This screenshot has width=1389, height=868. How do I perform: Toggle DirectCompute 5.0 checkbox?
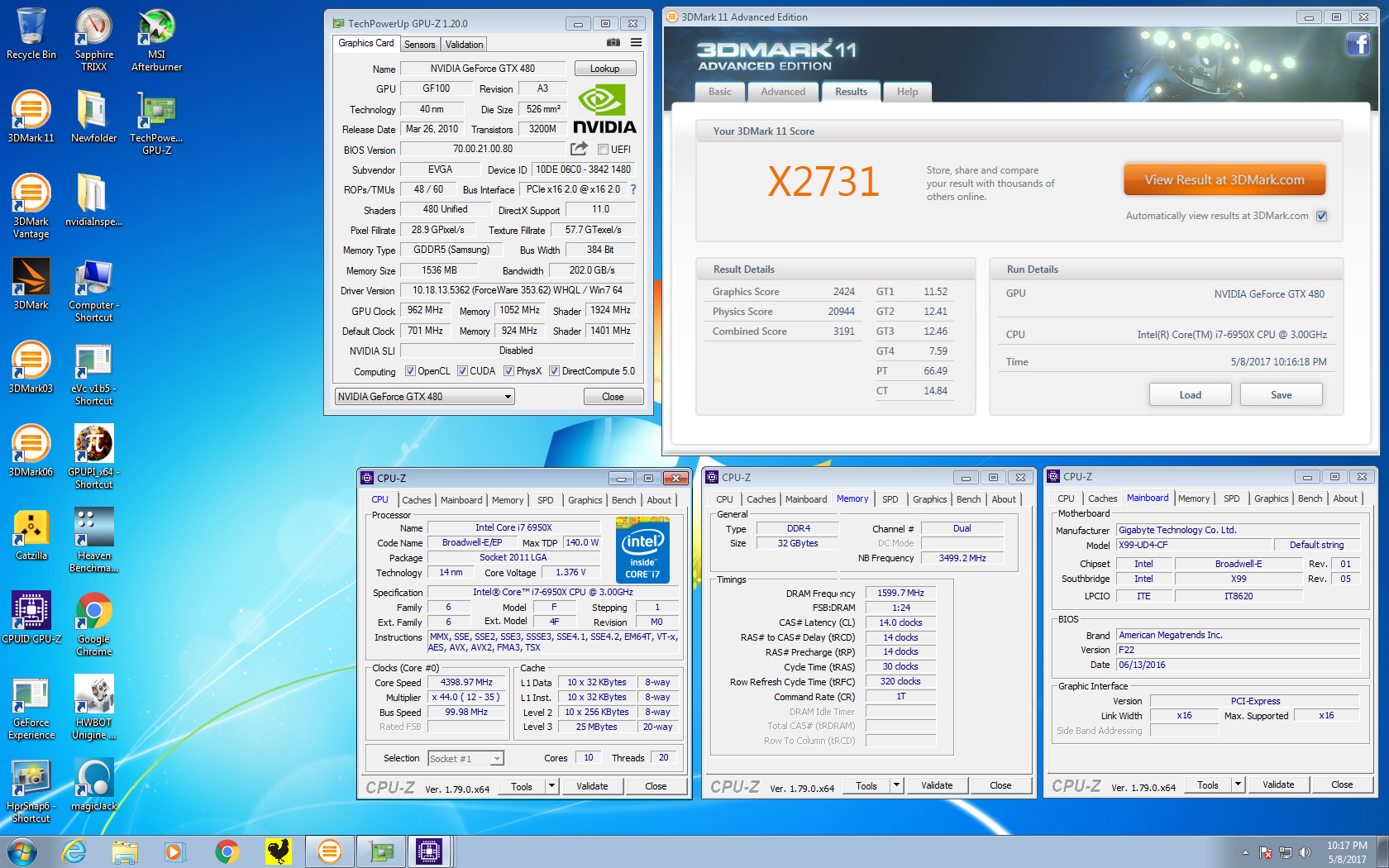pos(554,371)
